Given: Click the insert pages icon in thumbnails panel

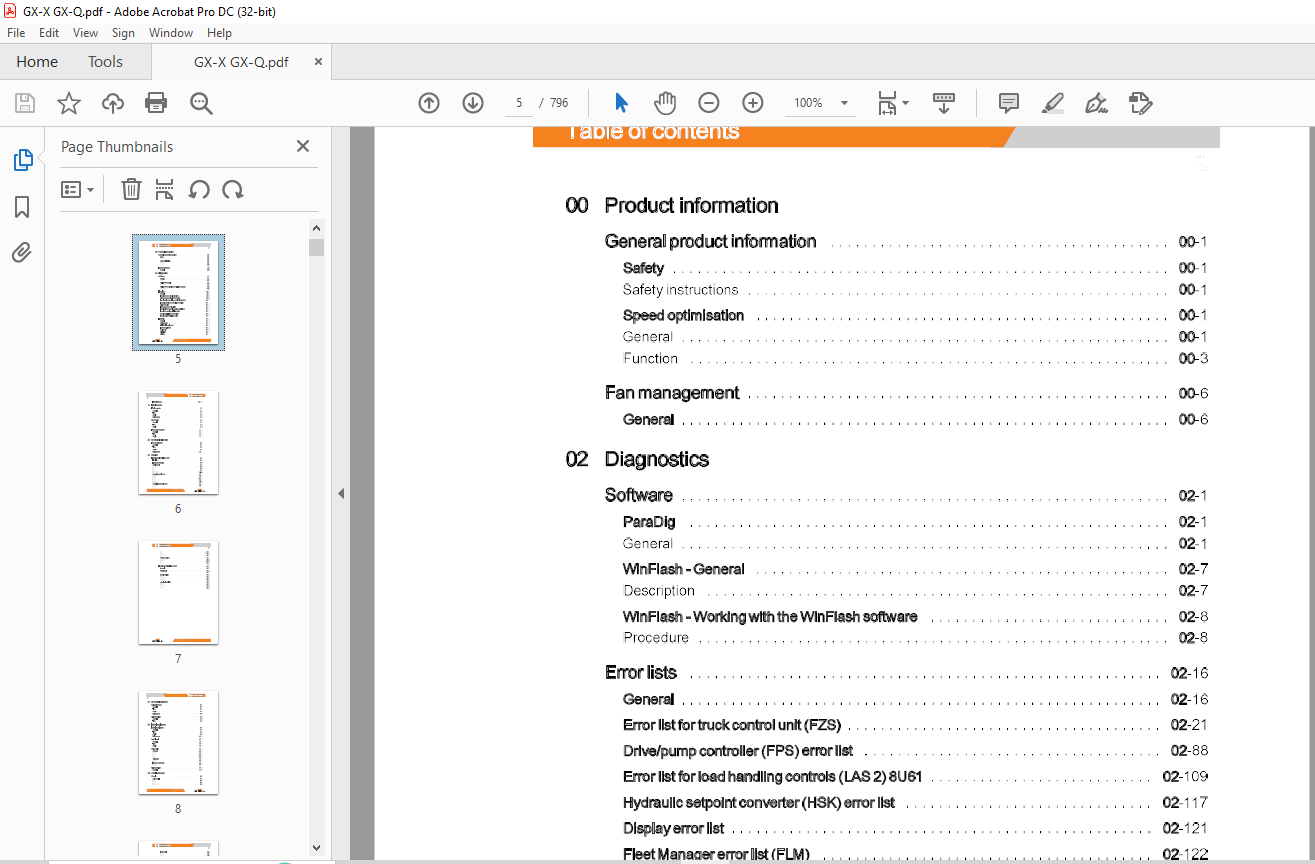Looking at the screenshot, I should click(x=165, y=189).
